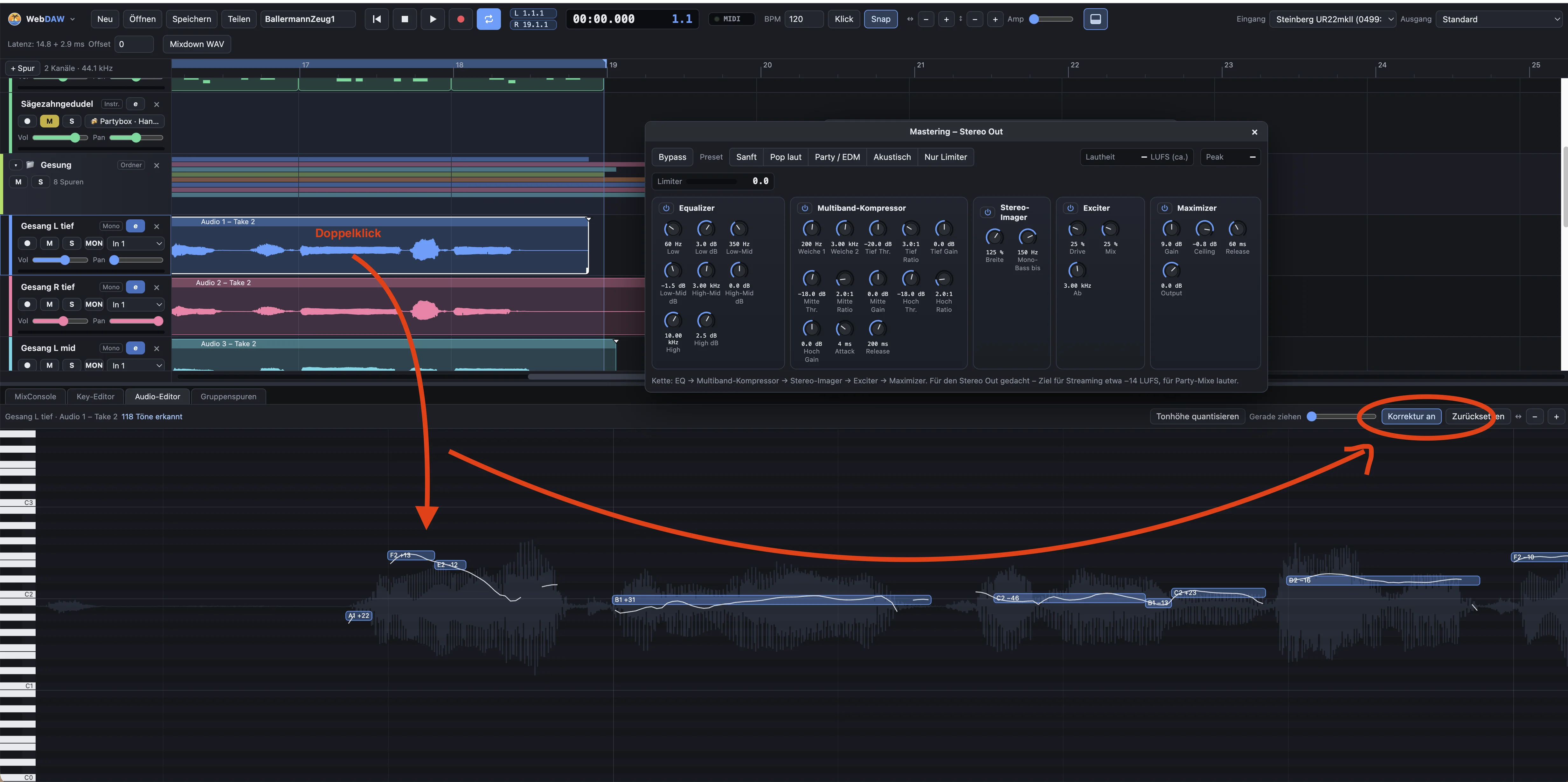
Task: Toggle the blue loop cycle button
Action: (489, 19)
